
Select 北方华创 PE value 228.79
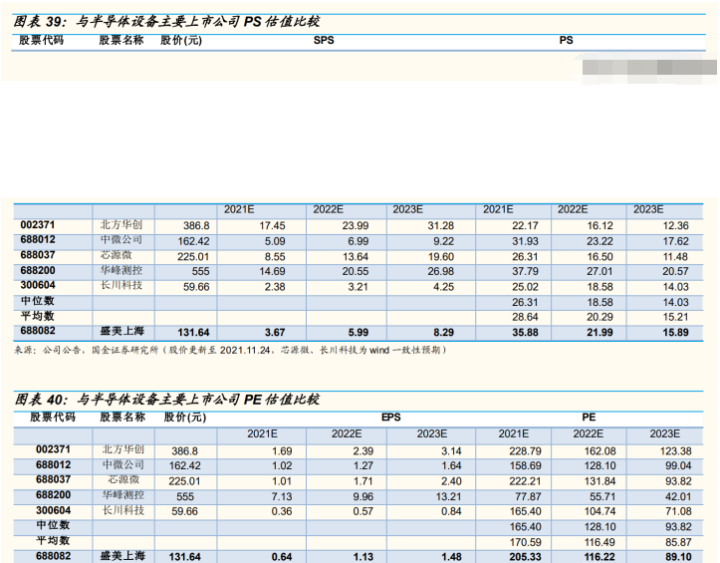click(525, 451)
